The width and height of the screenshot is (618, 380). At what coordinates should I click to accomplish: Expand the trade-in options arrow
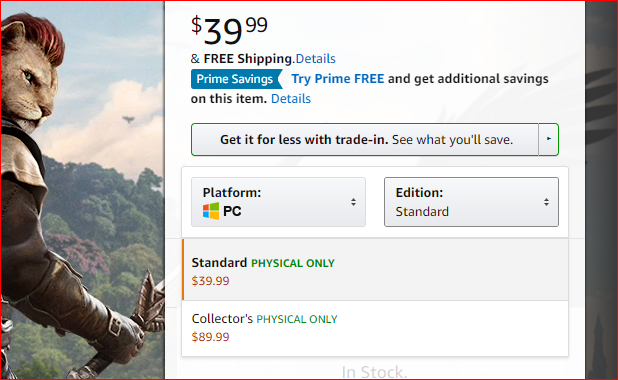(x=549, y=139)
